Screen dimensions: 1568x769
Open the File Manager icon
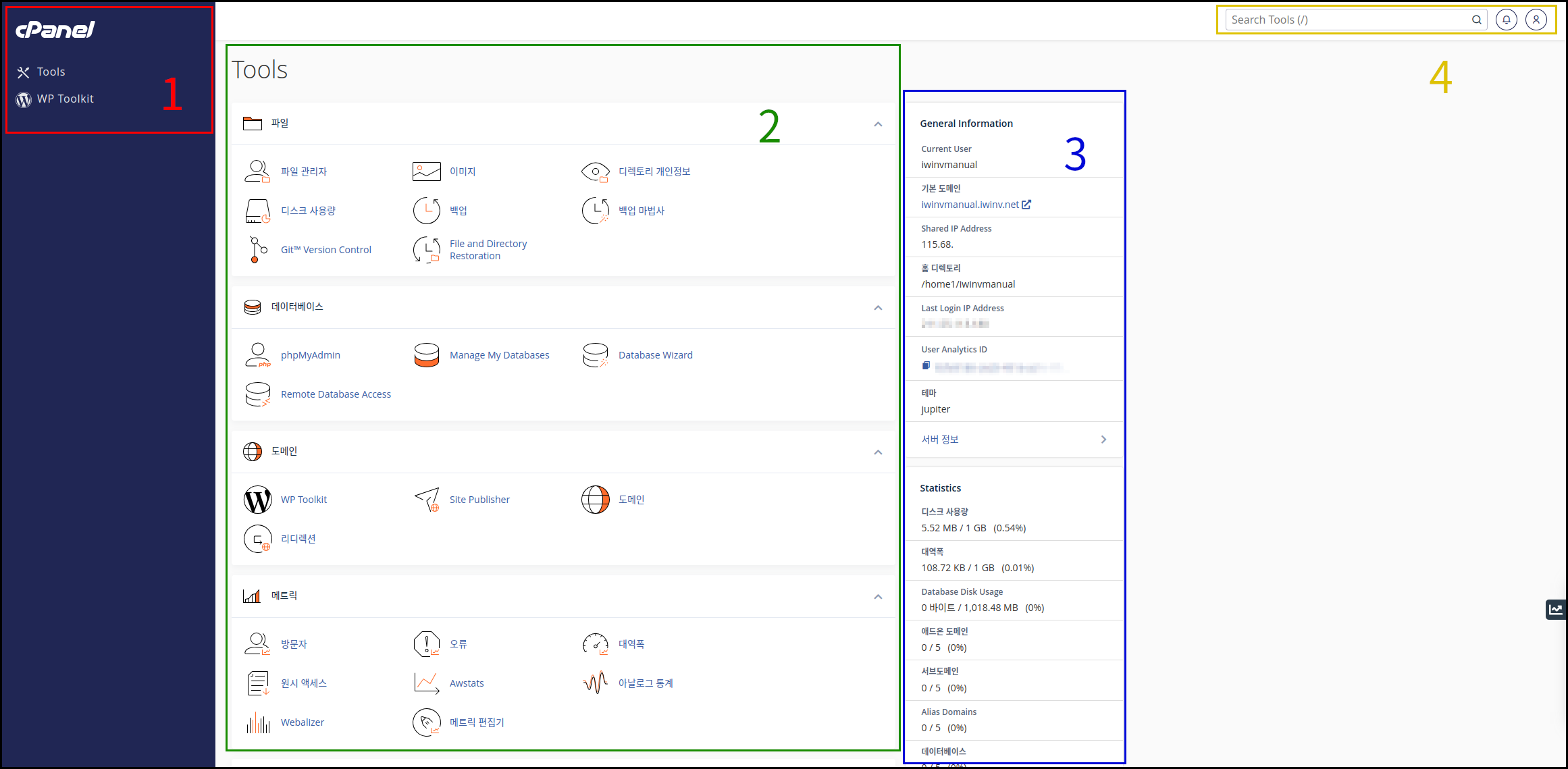(257, 171)
